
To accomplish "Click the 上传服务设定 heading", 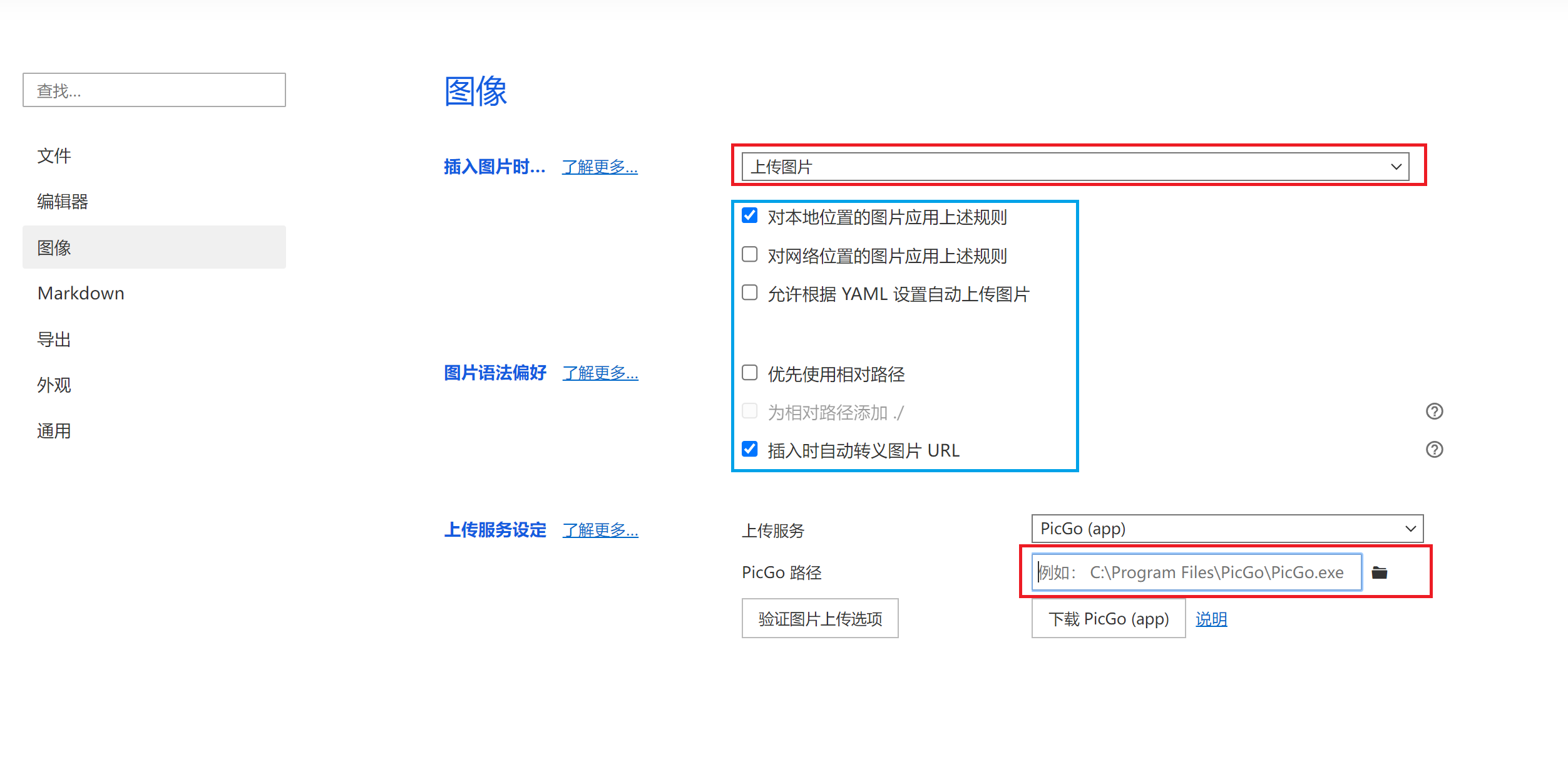I will tap(495, 530).
